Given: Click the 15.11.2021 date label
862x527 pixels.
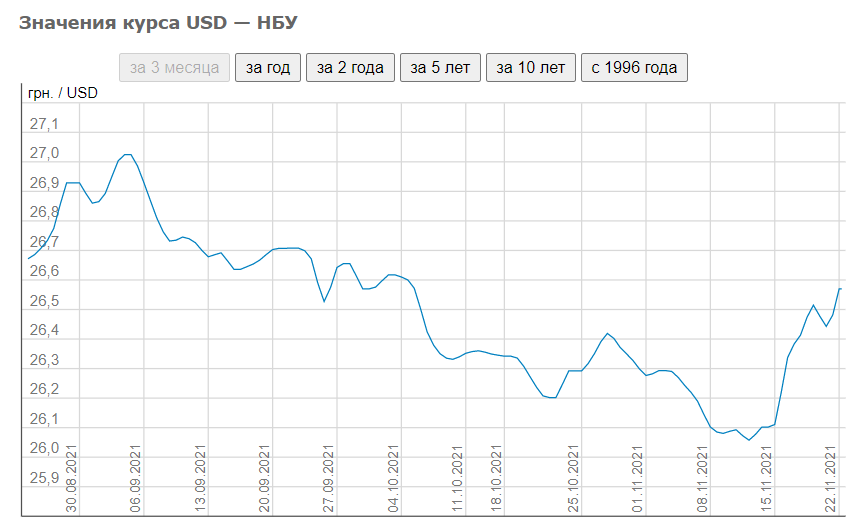Looking at the screenshot, I should click(x=767, y=481).
